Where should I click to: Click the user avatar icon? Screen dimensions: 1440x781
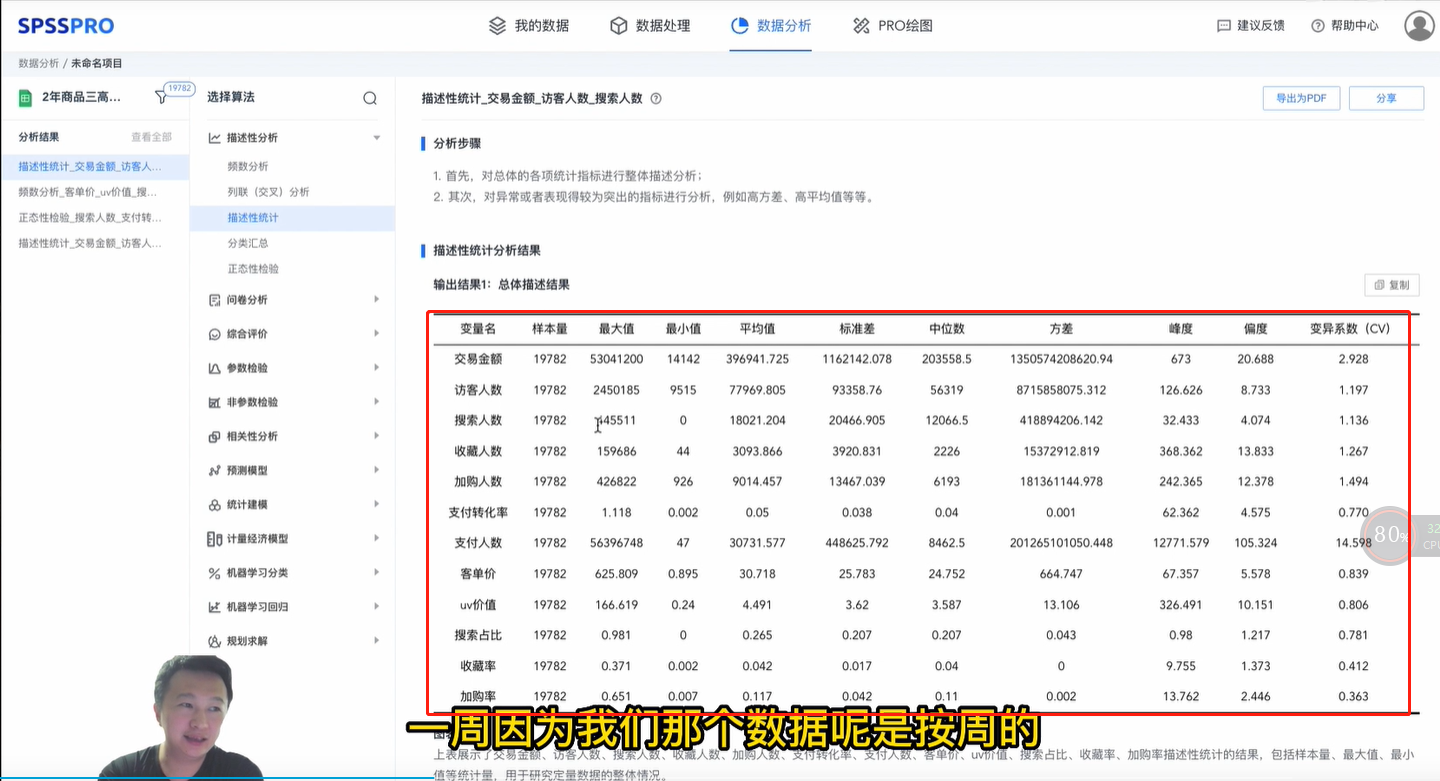[1419, 26]
